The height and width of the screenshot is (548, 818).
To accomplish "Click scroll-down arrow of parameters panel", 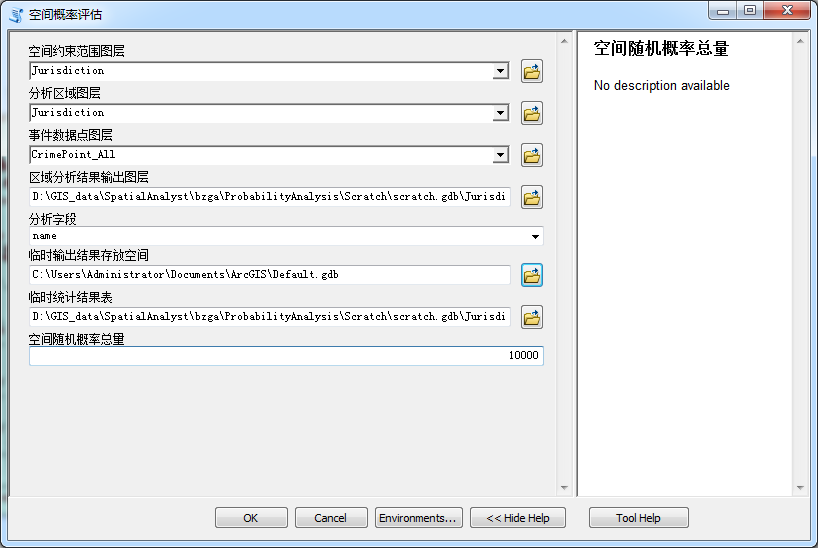I will (x=564, y=488).
